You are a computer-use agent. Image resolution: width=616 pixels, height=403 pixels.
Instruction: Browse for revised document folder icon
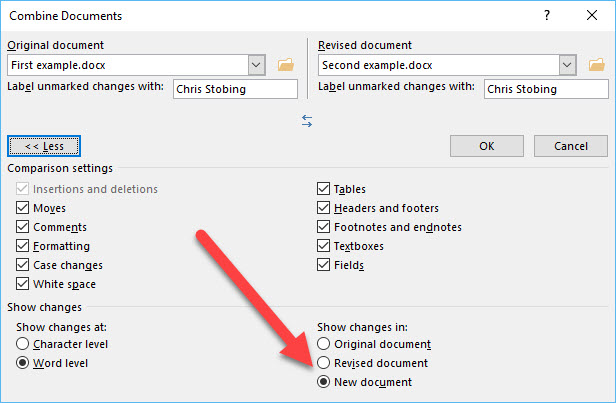click(597, 65)
